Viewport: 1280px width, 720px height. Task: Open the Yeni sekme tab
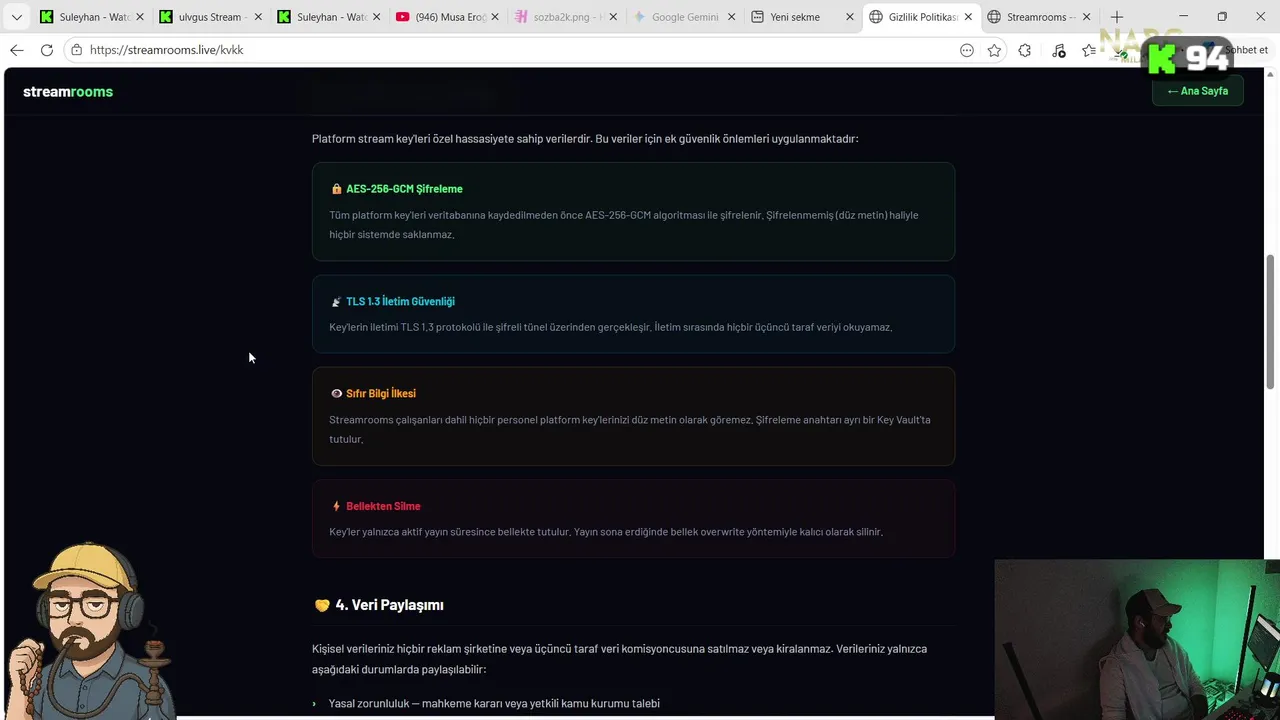pos(795,17)
